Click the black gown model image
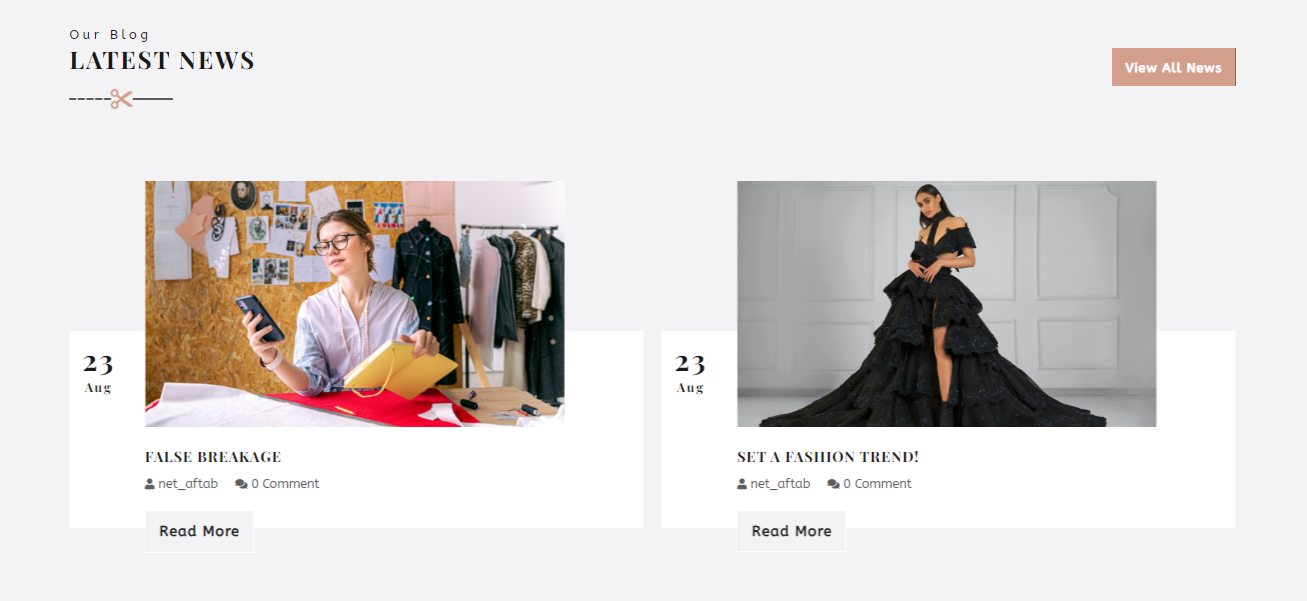1307x601 pixels. [947, 304]
